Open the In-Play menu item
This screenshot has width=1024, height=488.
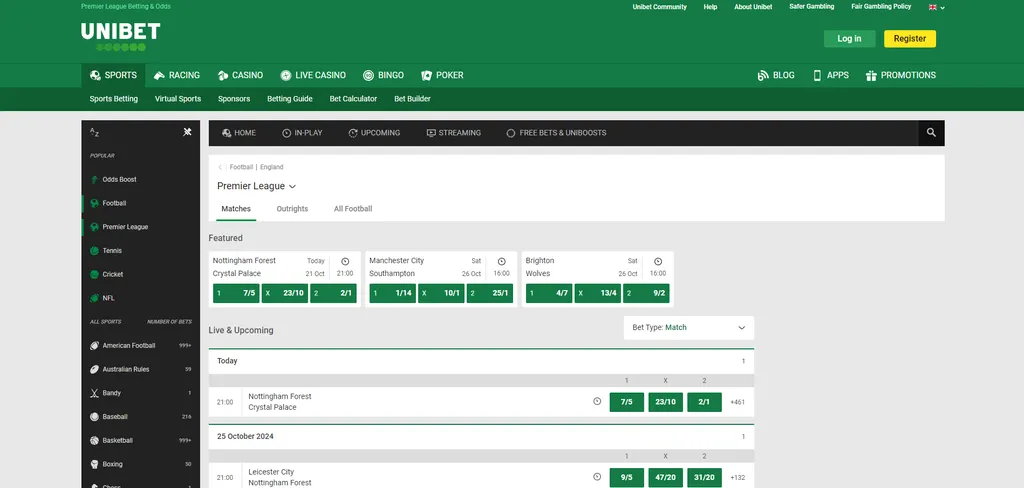[302, 133]
